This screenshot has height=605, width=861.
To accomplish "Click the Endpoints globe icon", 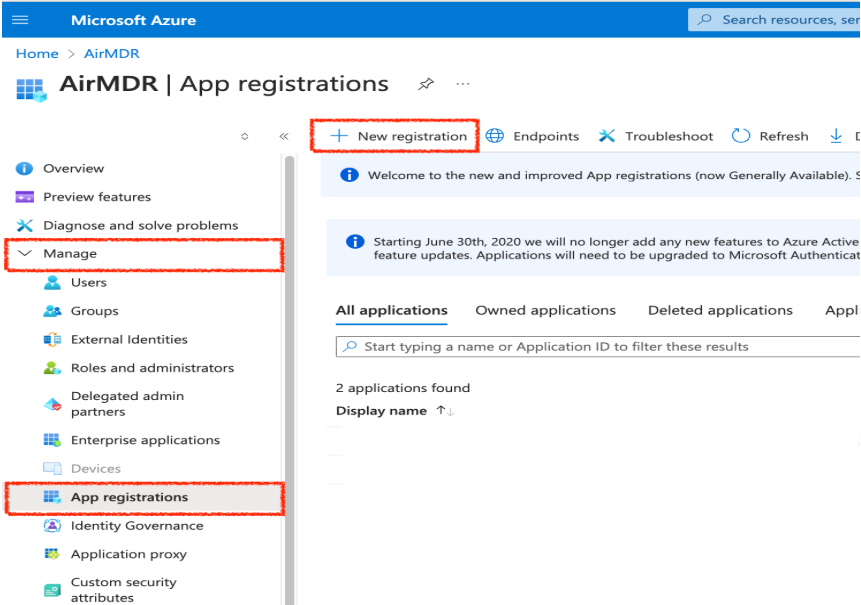I will coord(495,136).
